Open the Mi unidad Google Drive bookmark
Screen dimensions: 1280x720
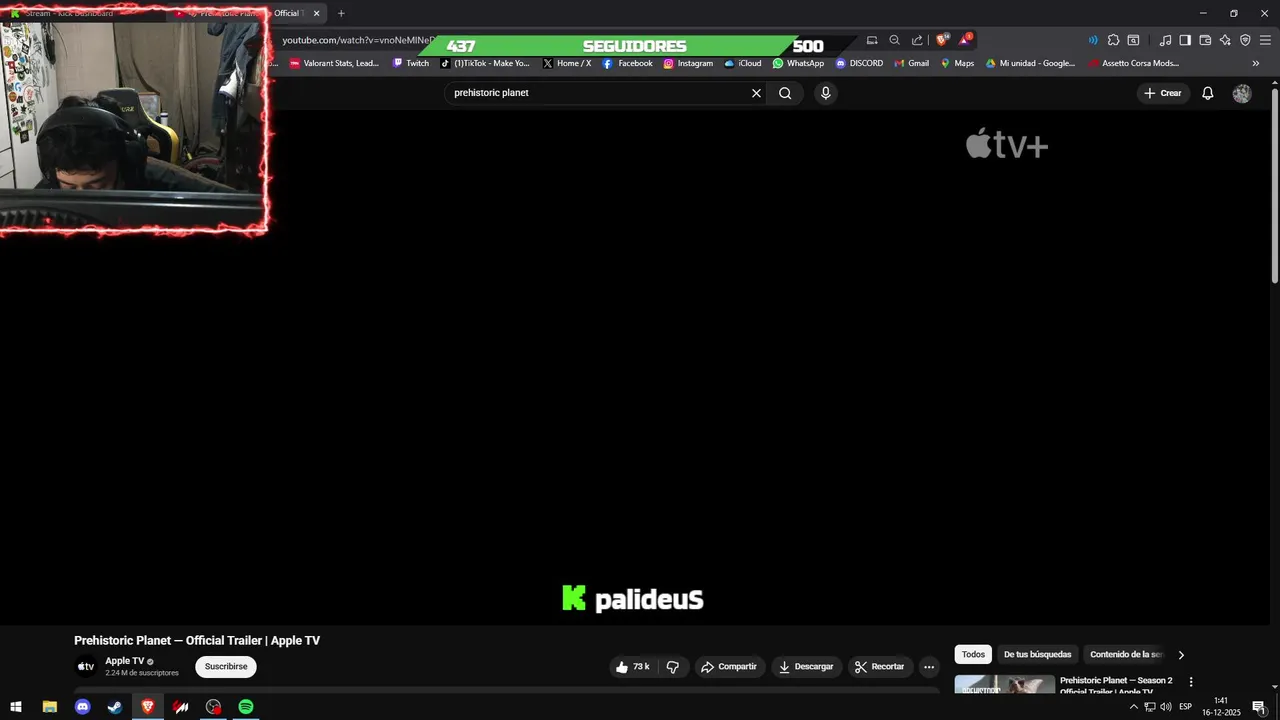[x=1030, y=63]
